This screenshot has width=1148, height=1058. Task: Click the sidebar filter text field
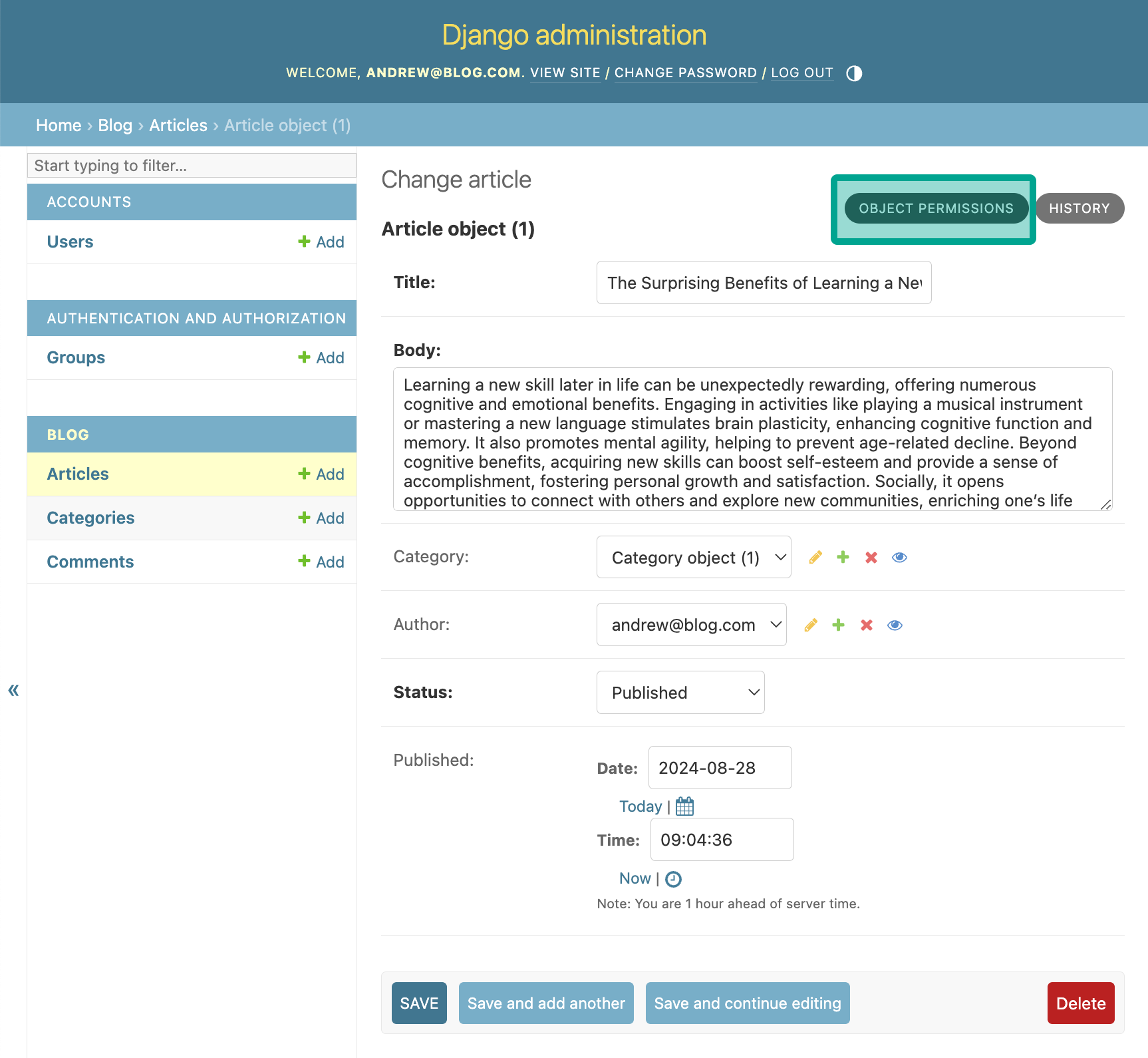click(192, 166)
